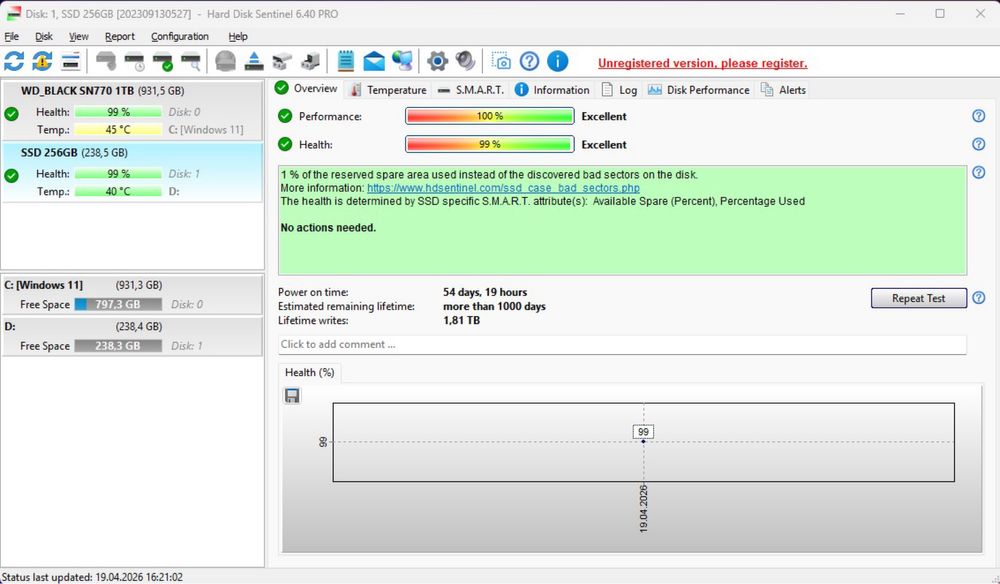Save the health graph using floppy icon

292,396
